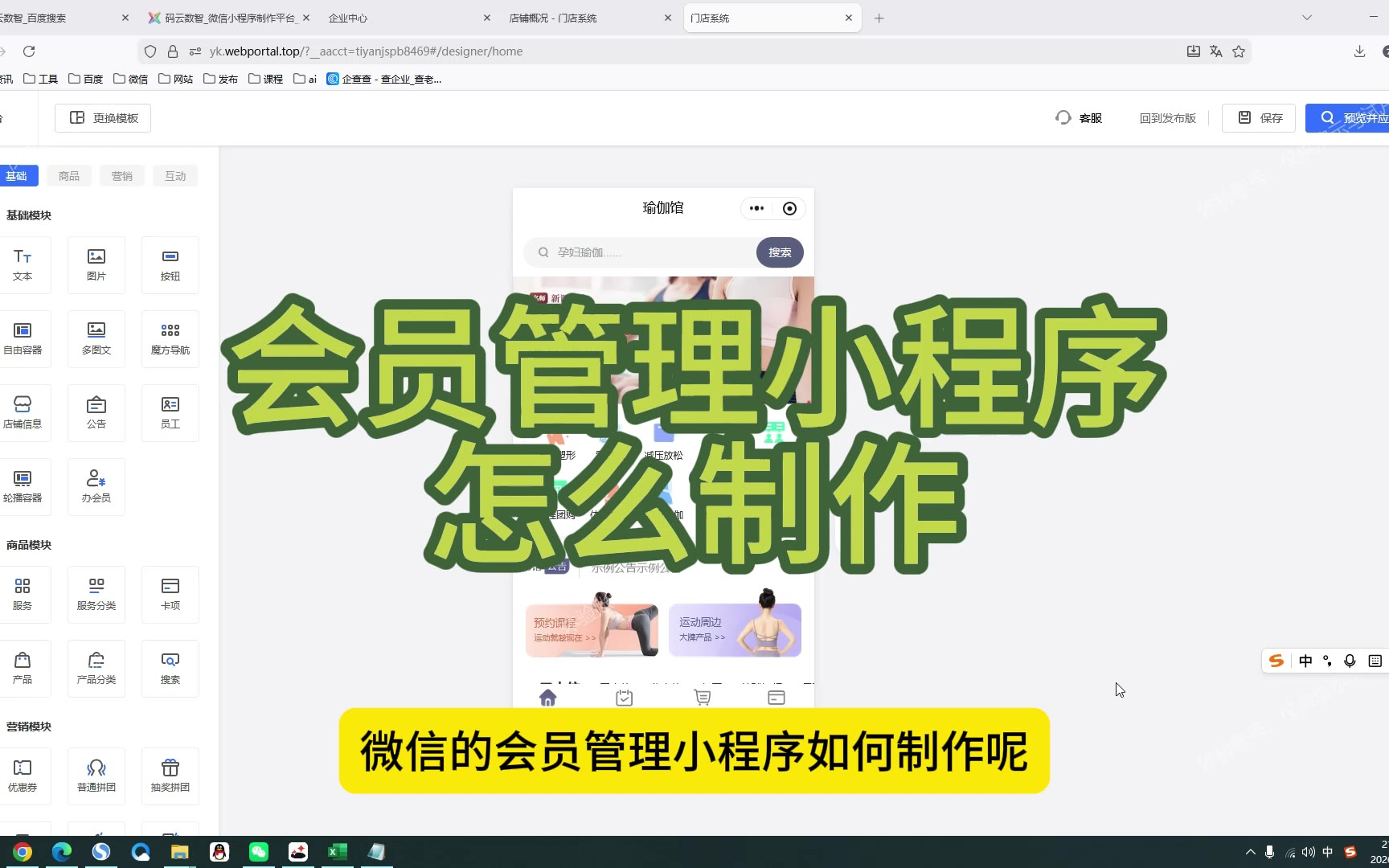Add the 文本 text module
Image resolution: width=1389 pixels, height=868 pixels.
click(x=23, y=264)
